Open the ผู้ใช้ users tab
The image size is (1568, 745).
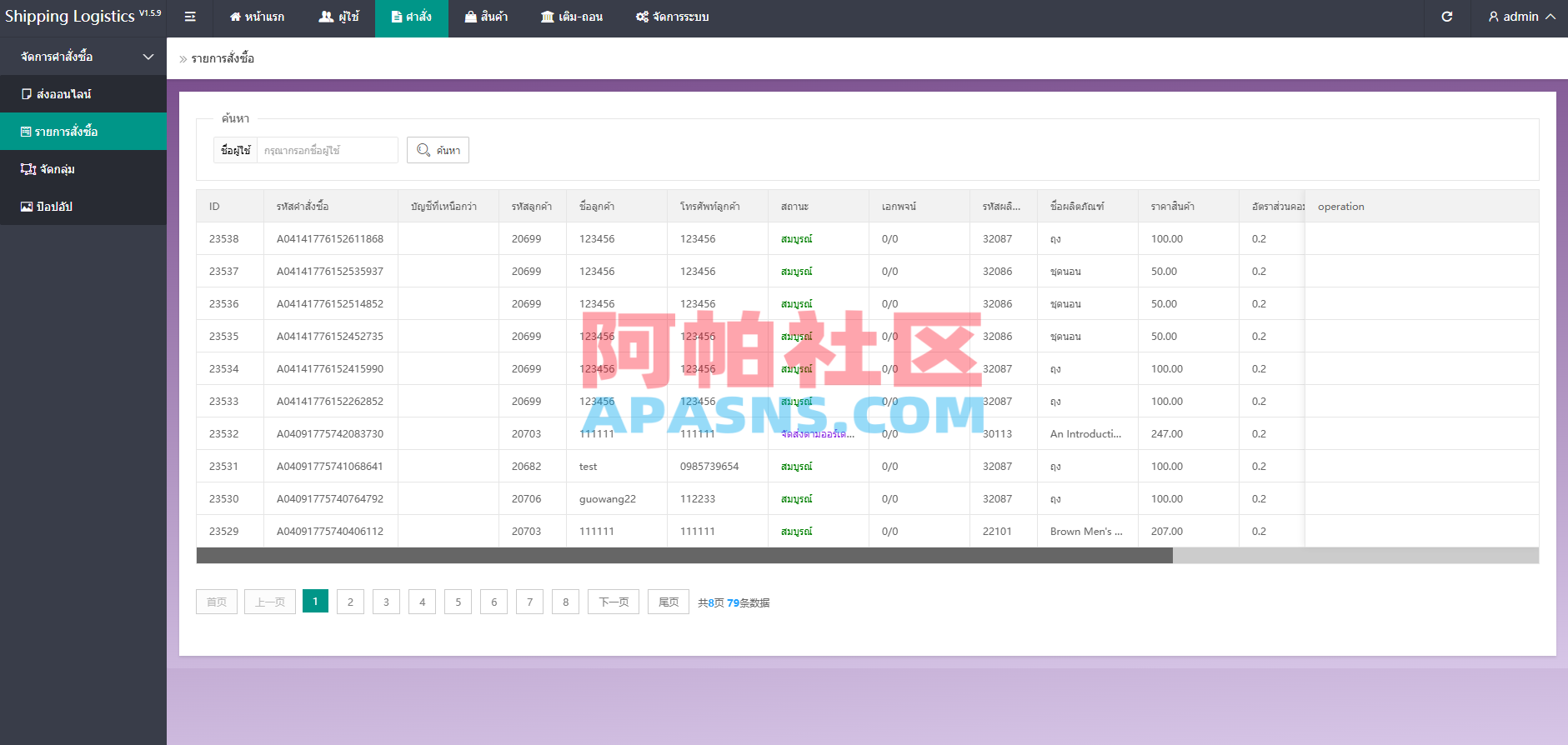pyautogui.click(x=339, y=17)
